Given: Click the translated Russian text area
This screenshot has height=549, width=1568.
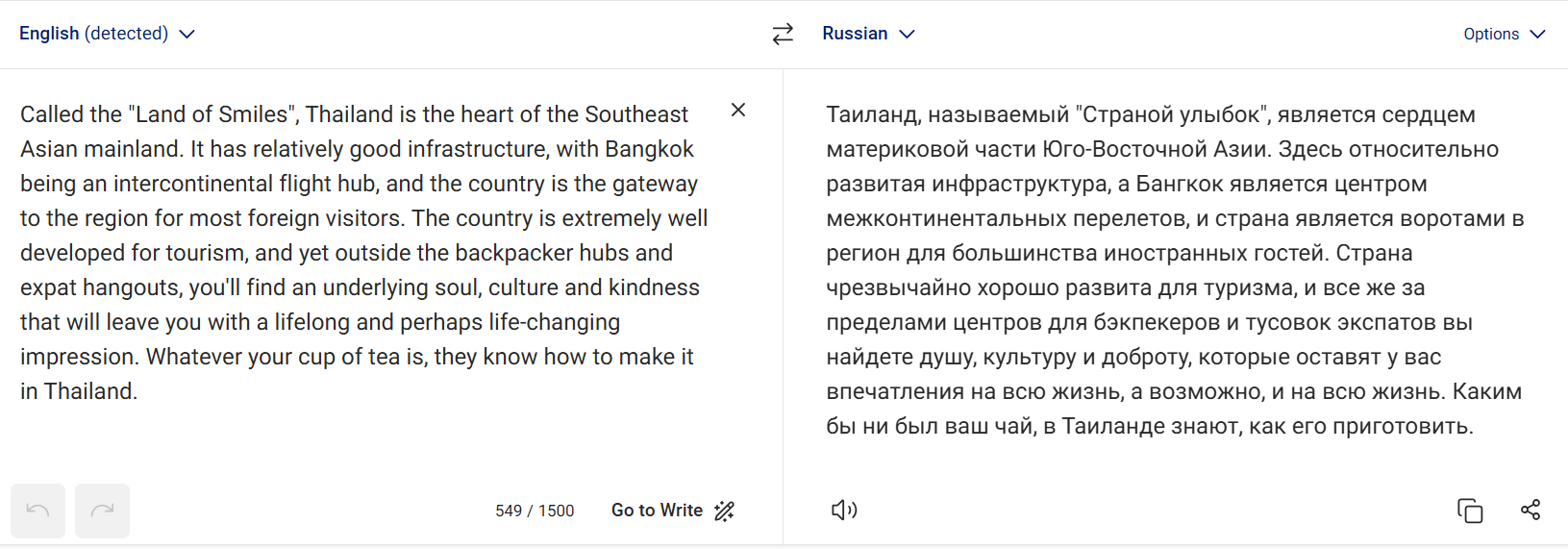Looking at the screenshot, I should click(x=1173, y=288).
